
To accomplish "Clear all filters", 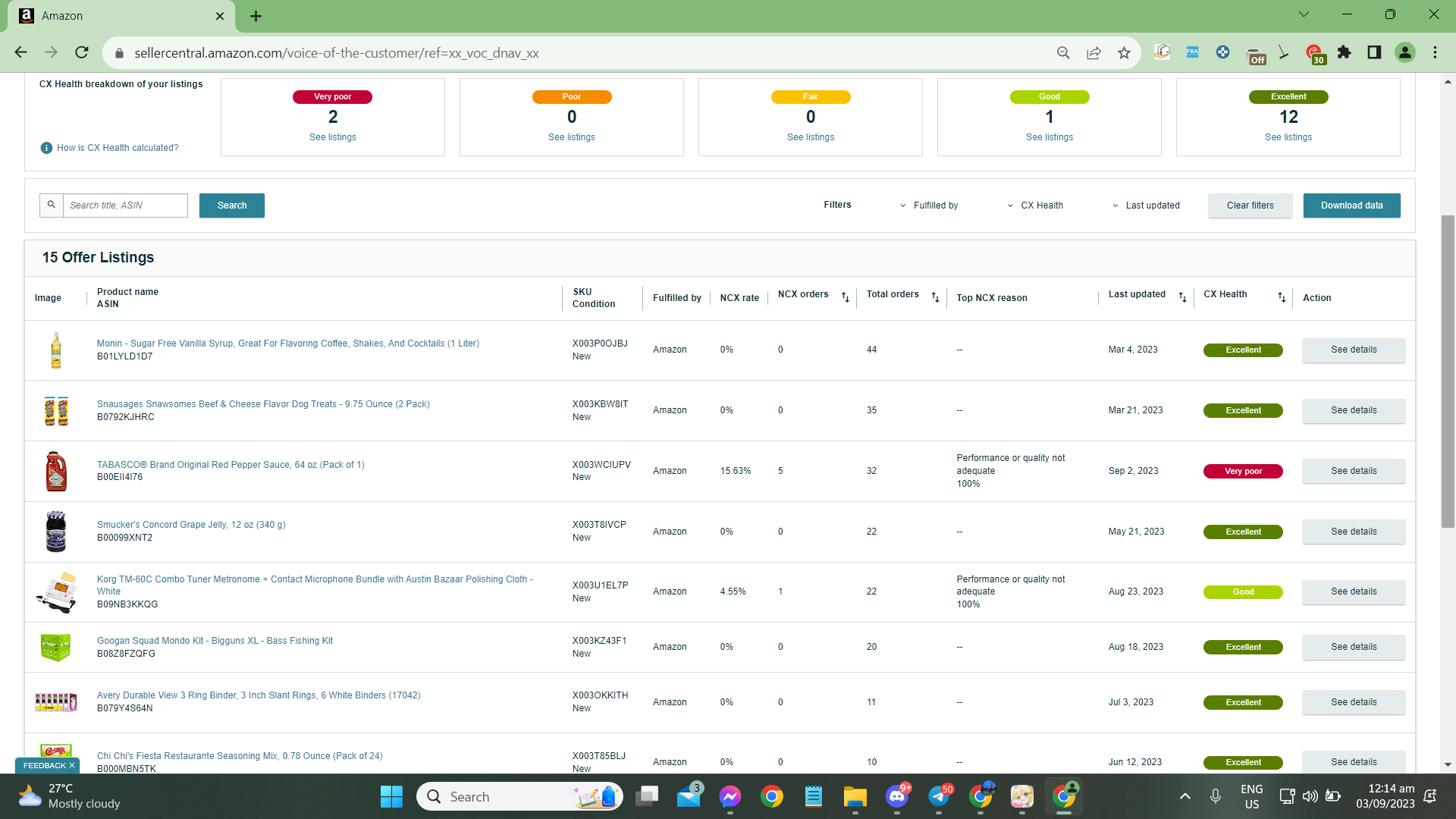I will [x=1250, y=206].
